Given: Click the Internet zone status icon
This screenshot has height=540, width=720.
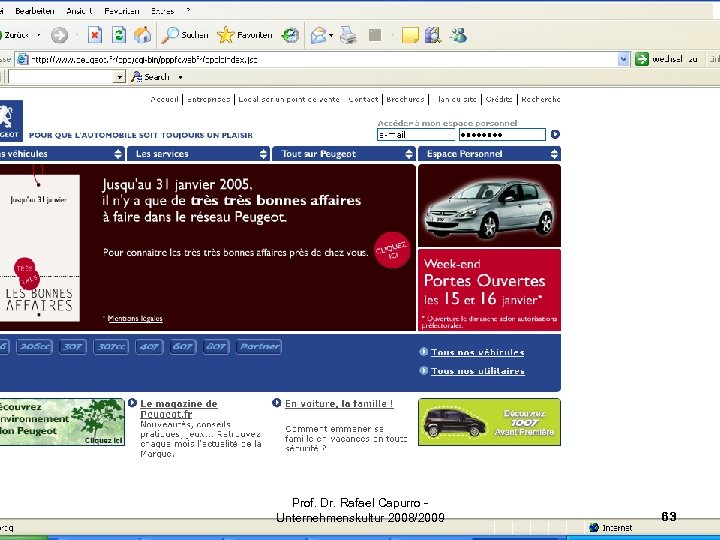Looking at the screenshot, I should pos(594,528).
